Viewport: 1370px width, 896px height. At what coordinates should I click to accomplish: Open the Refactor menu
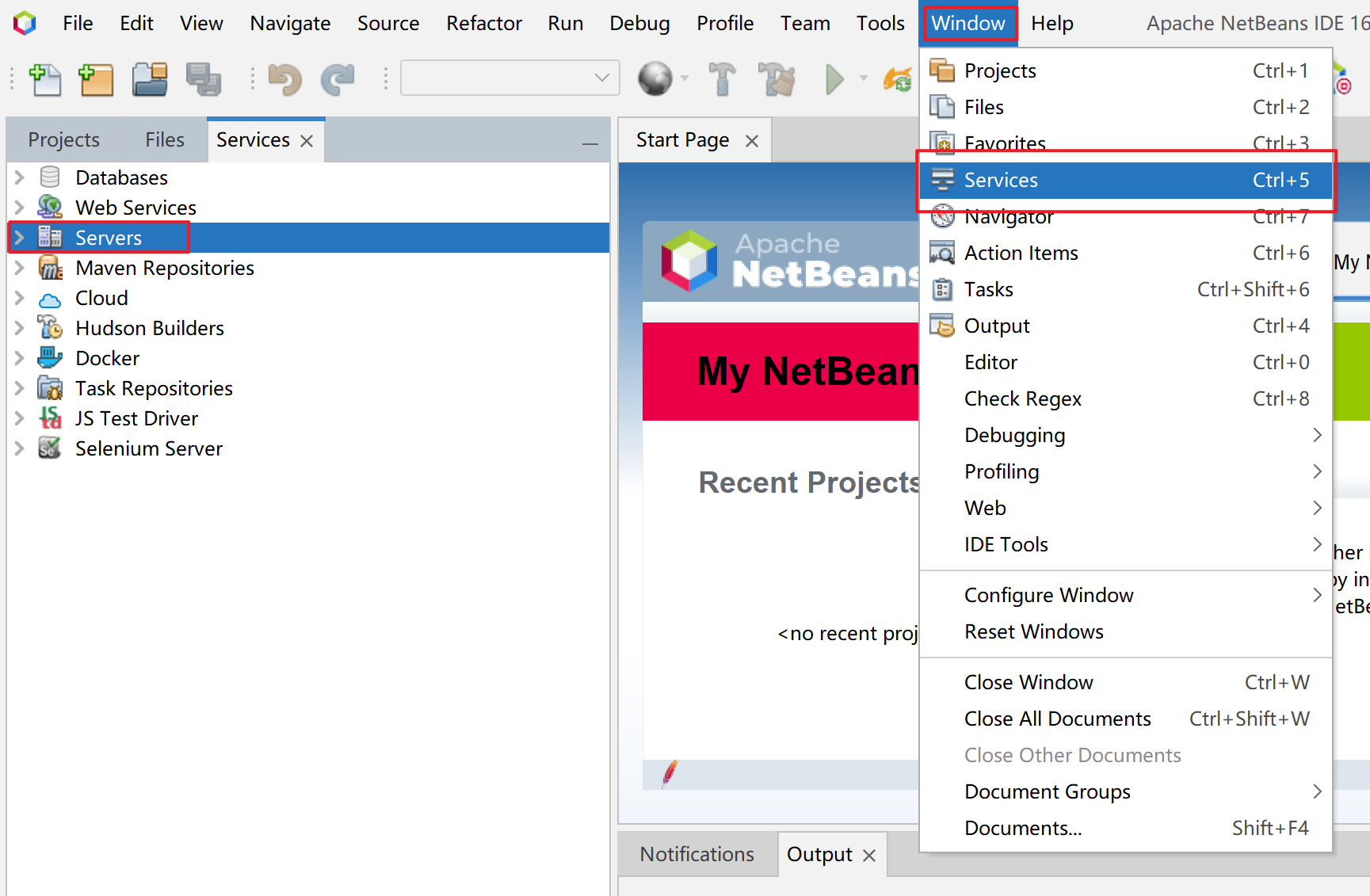coord(484,24)
